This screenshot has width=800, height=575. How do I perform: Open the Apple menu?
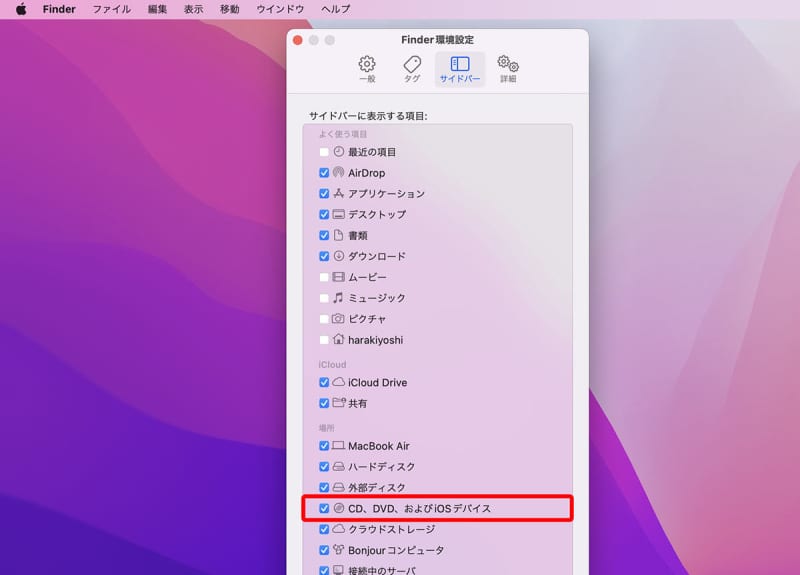click(x=21, y=9)
